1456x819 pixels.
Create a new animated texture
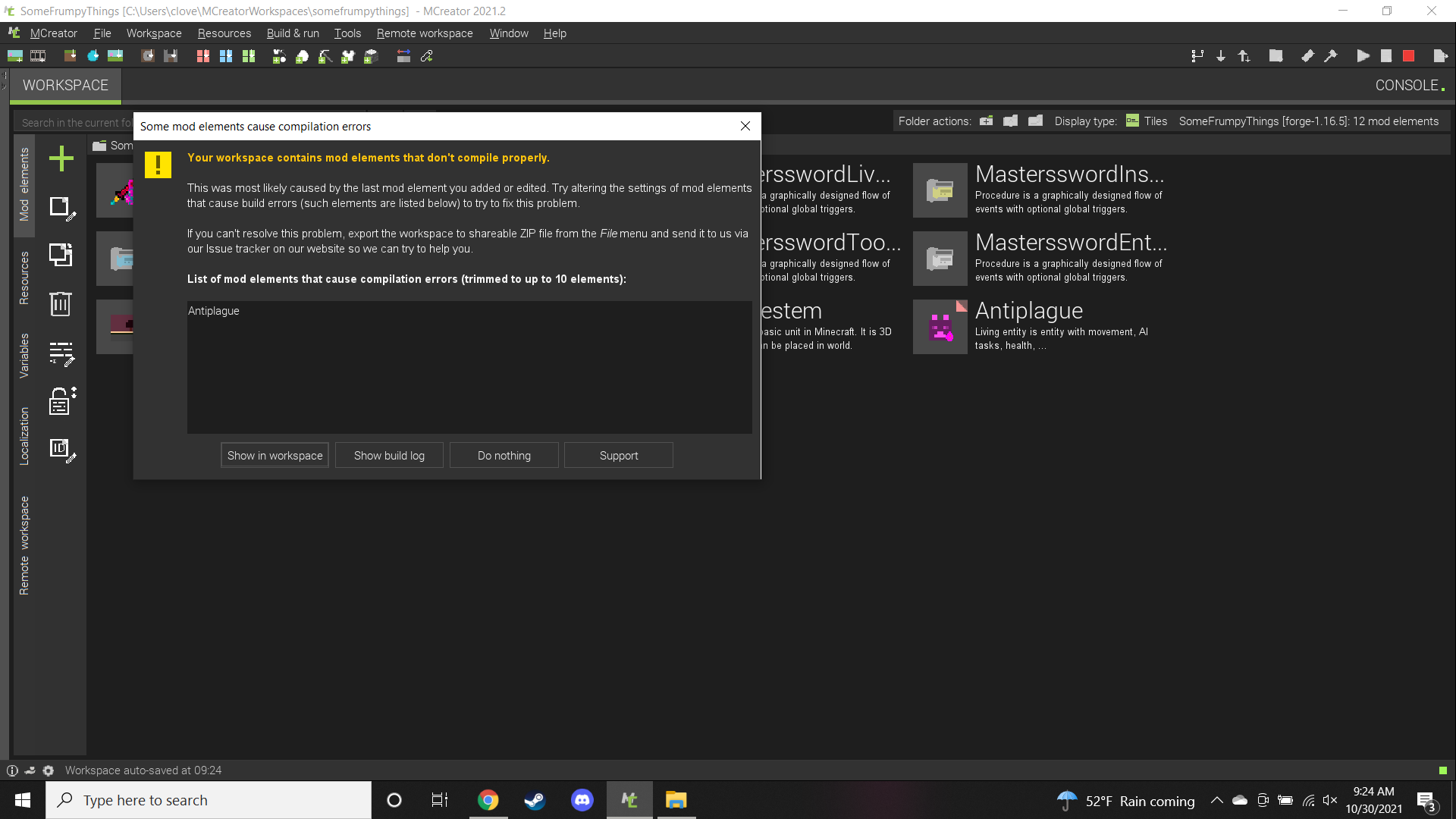(38, 55)
